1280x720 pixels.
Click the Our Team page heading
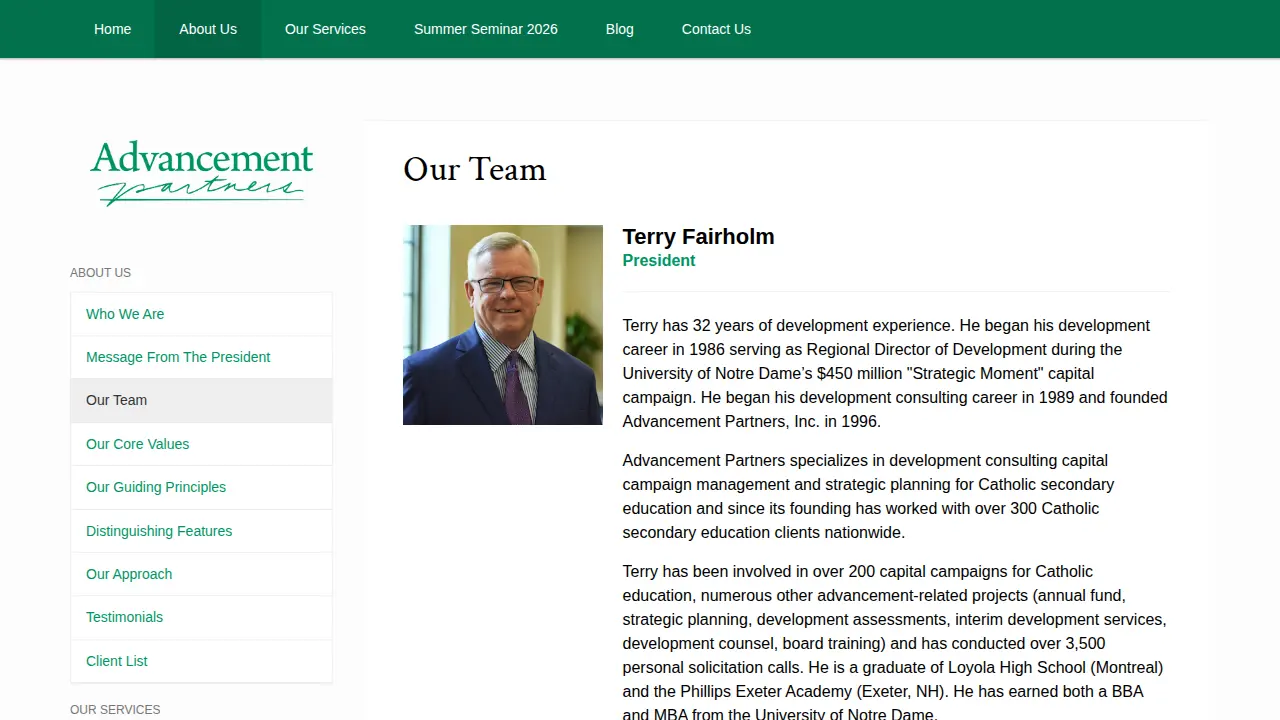coord(475,169)
